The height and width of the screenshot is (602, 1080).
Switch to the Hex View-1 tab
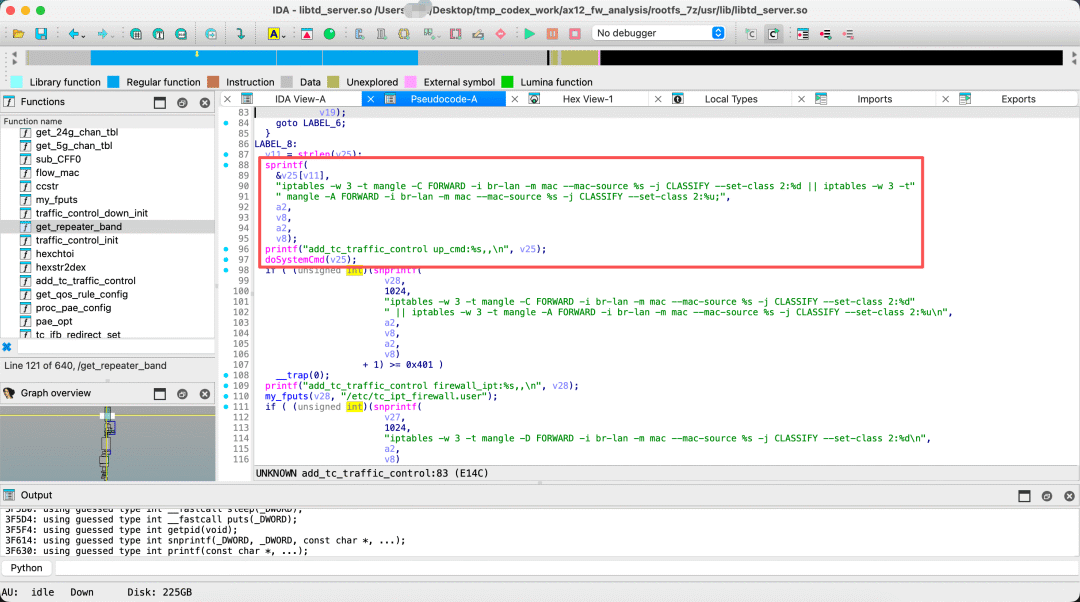588,99
